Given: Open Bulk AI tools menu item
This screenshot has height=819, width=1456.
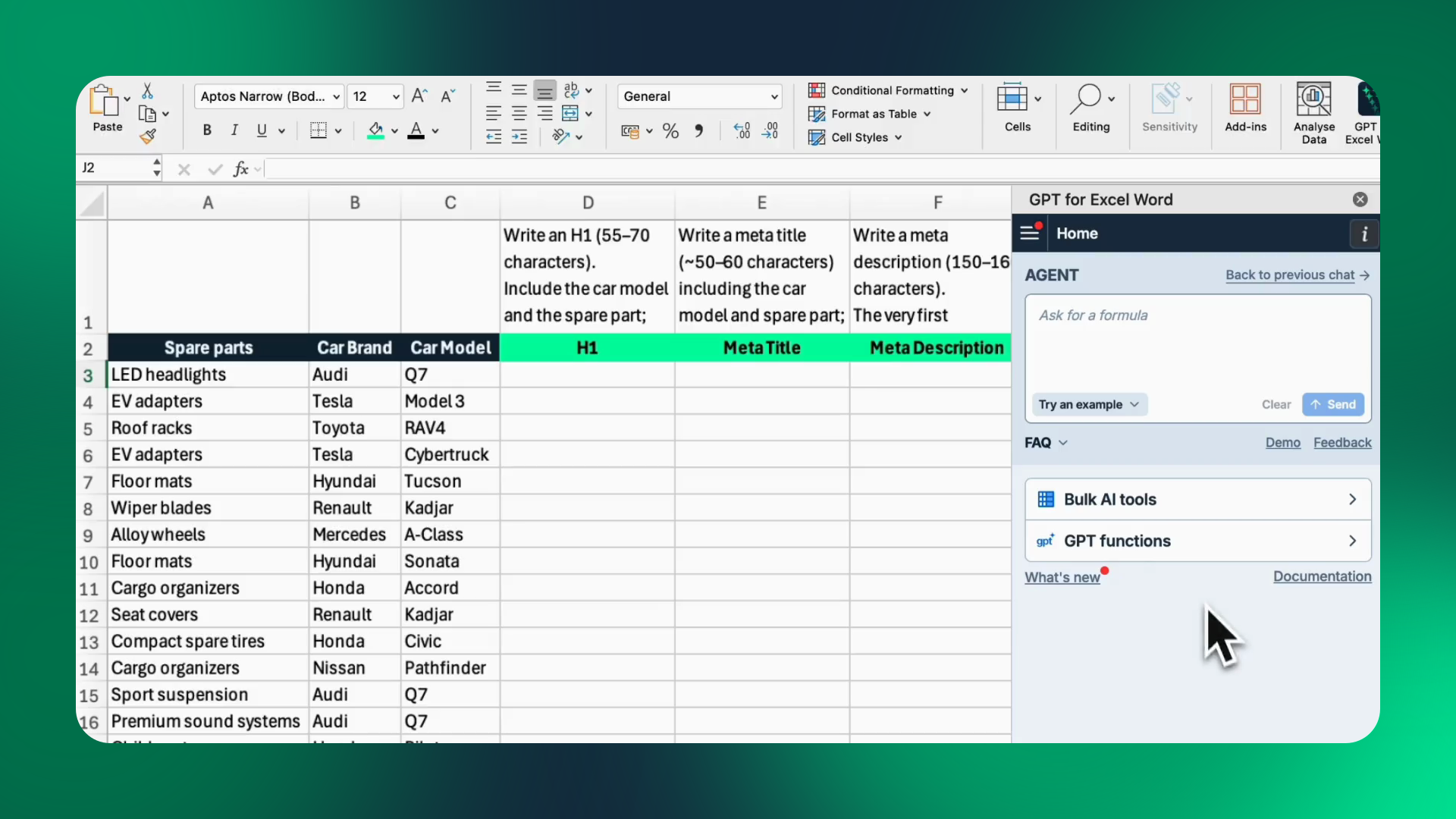Looking at the screenshot, I should coord(1197,499).
